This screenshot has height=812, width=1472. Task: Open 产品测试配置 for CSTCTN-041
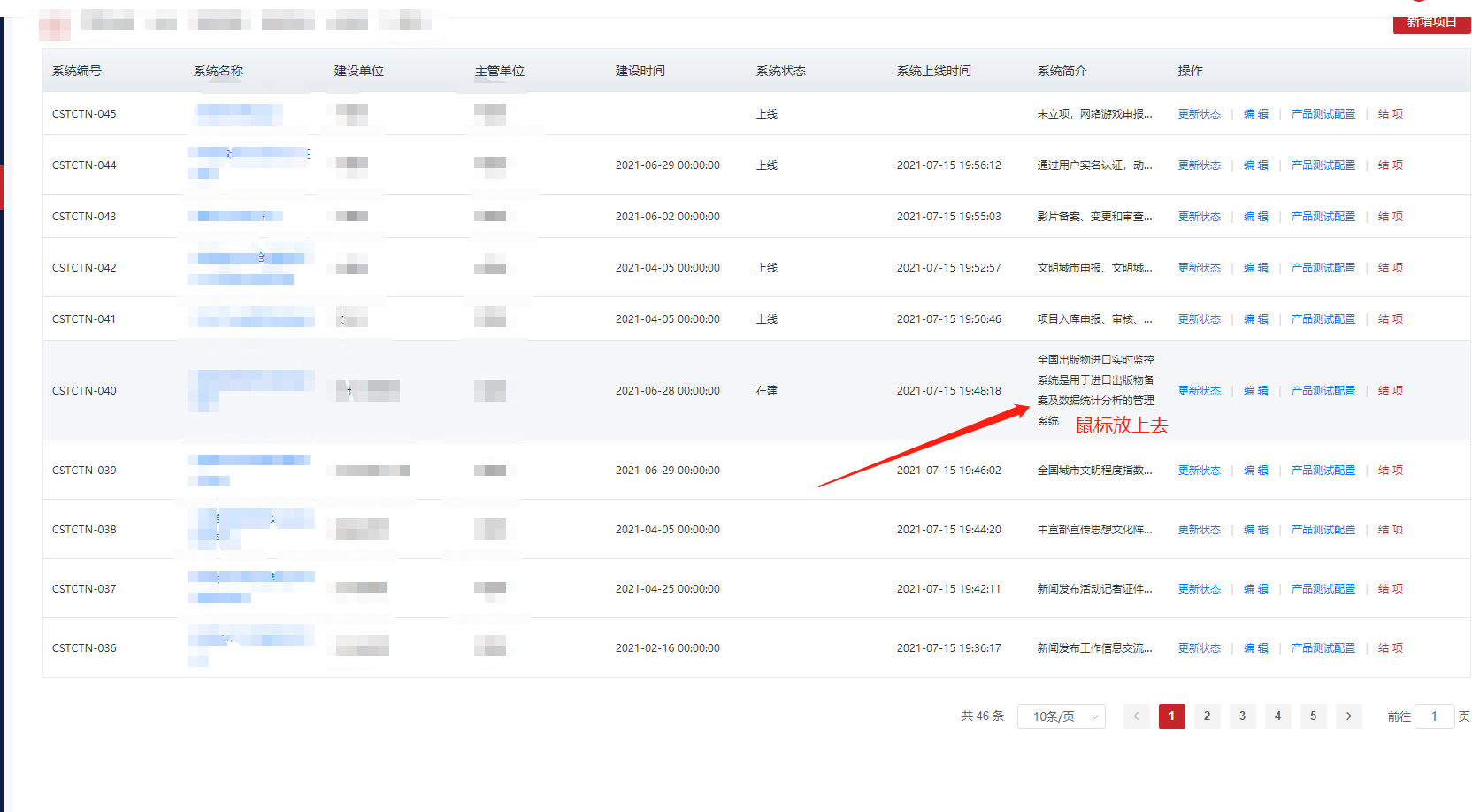pyautogui.click(x=1322, y=319)
